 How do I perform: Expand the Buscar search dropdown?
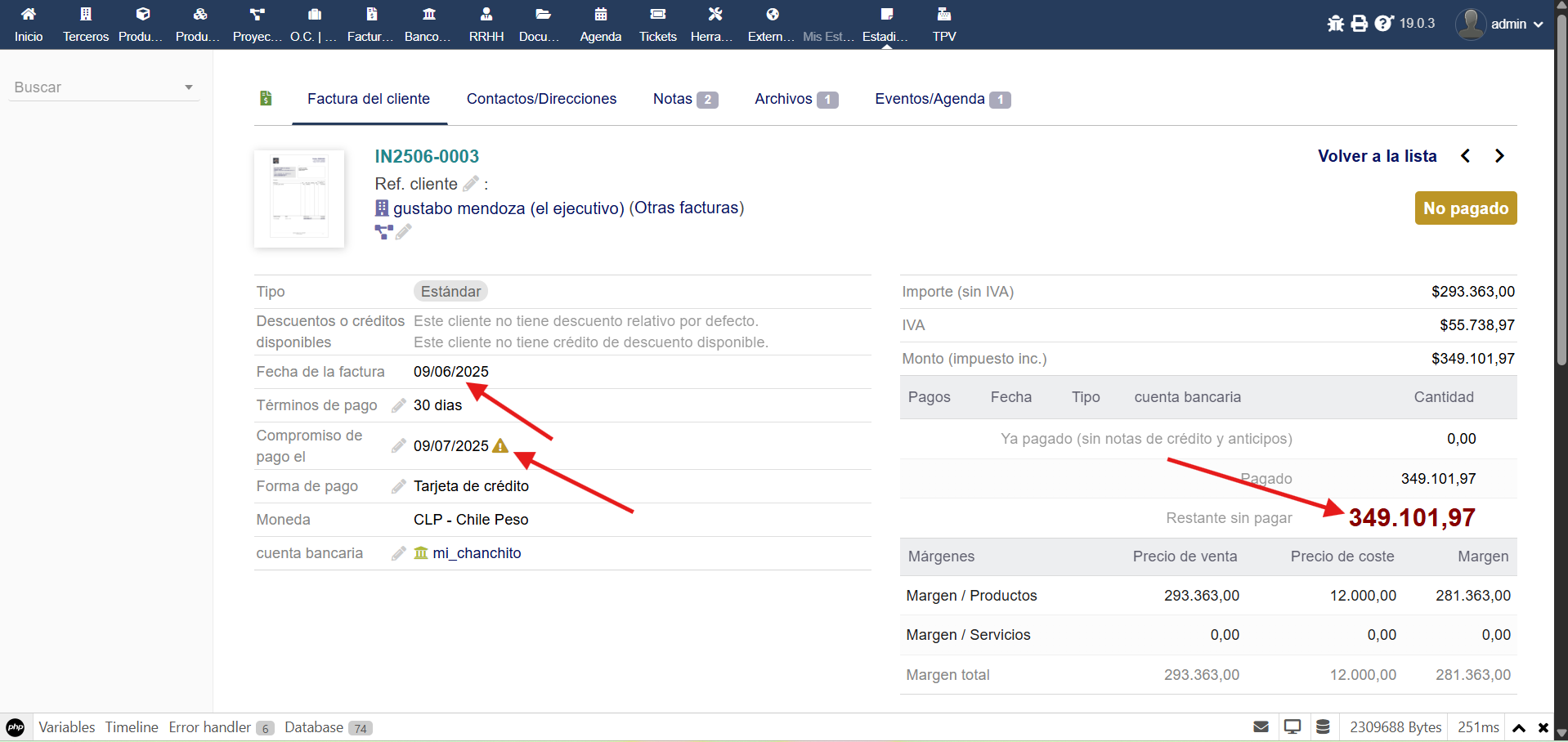pos(189,87)
